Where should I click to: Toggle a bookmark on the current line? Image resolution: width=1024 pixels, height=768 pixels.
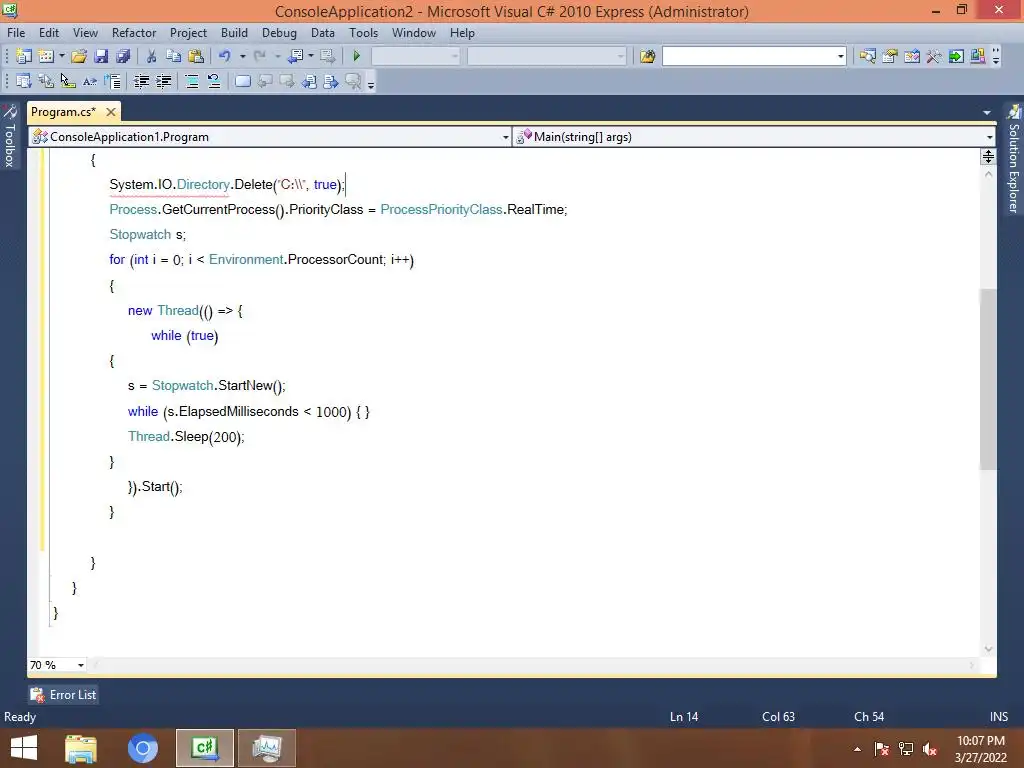[242, 81]
